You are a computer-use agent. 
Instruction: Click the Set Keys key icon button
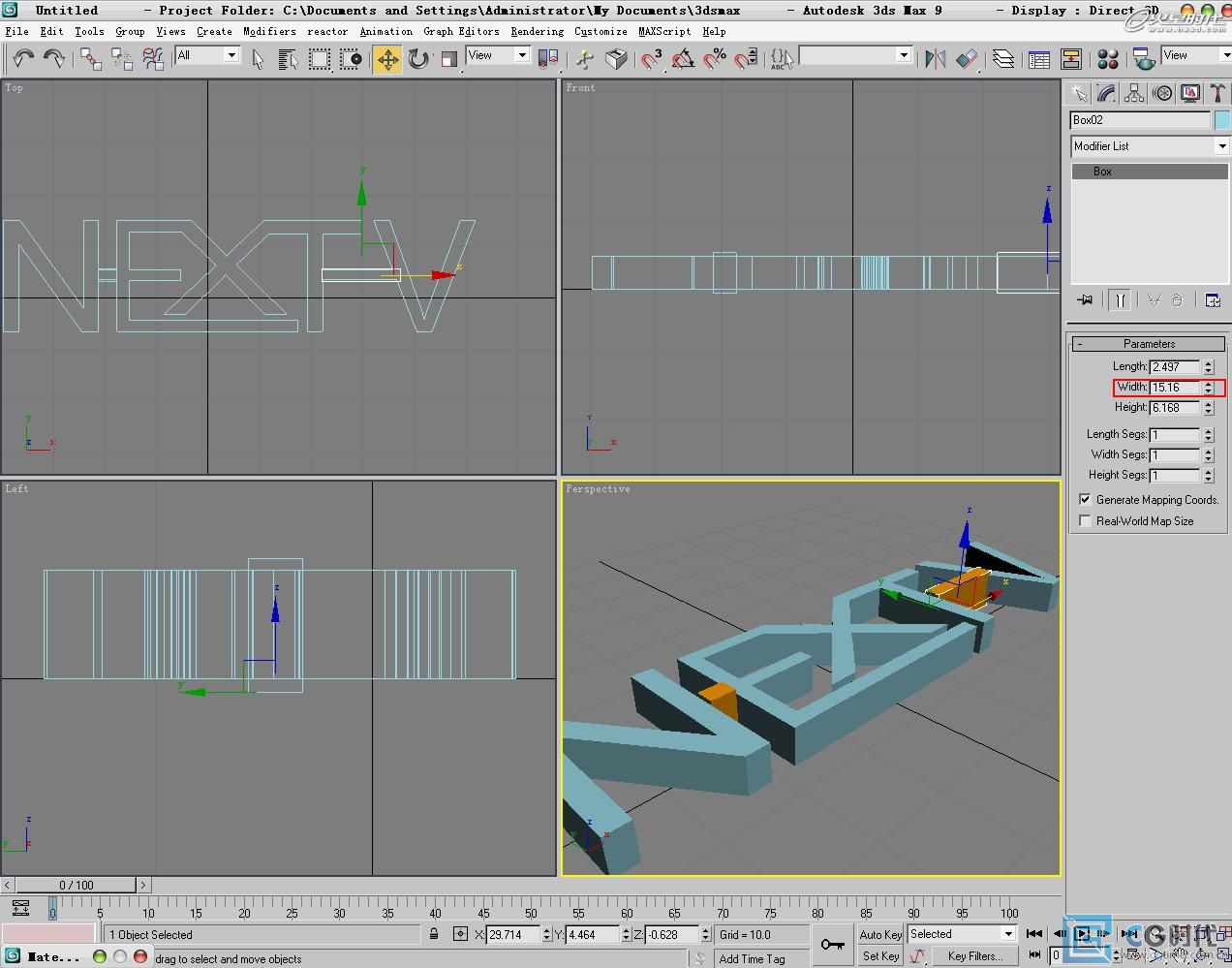832,945
